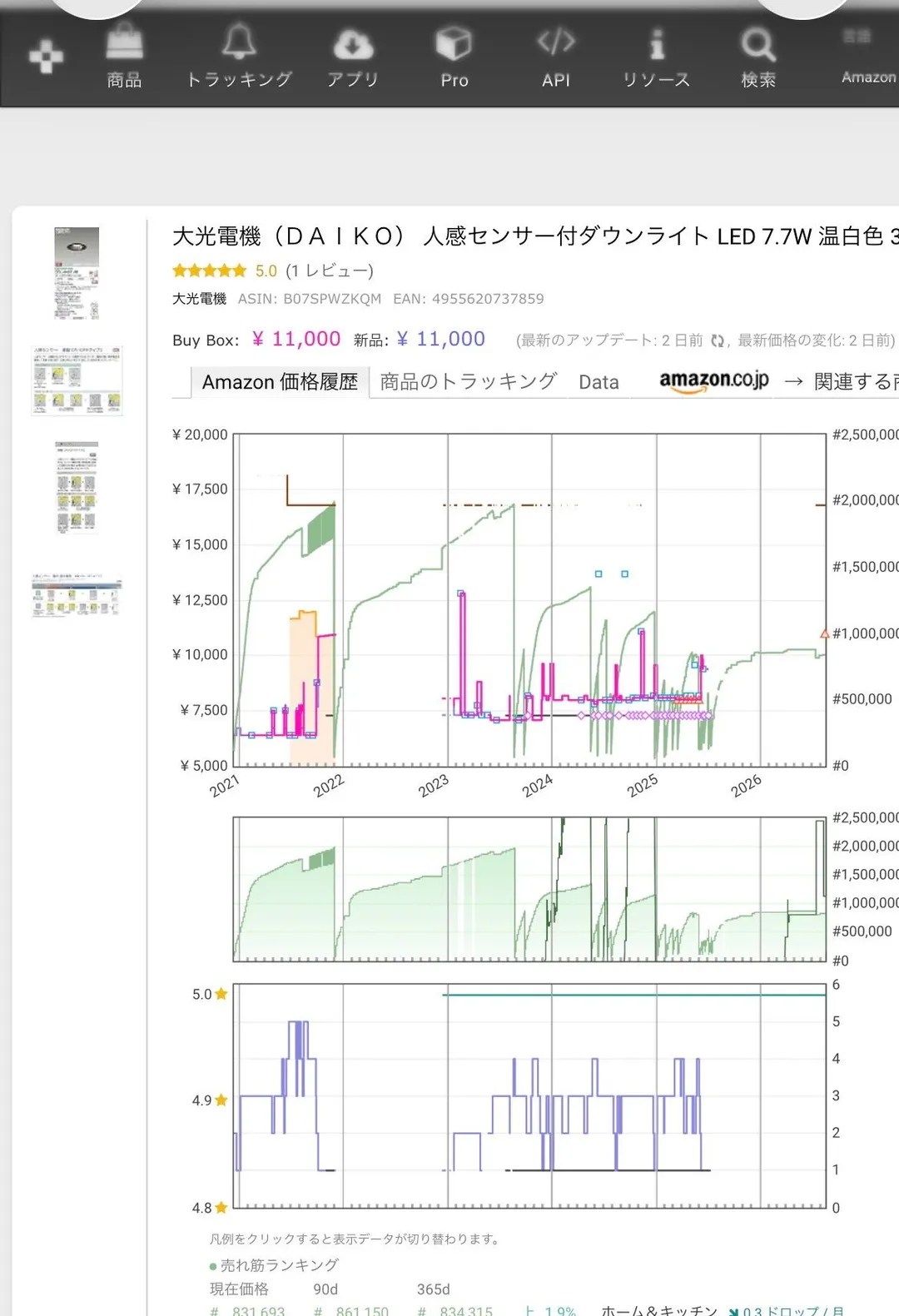Open the amazon.co.jp link

714,380
